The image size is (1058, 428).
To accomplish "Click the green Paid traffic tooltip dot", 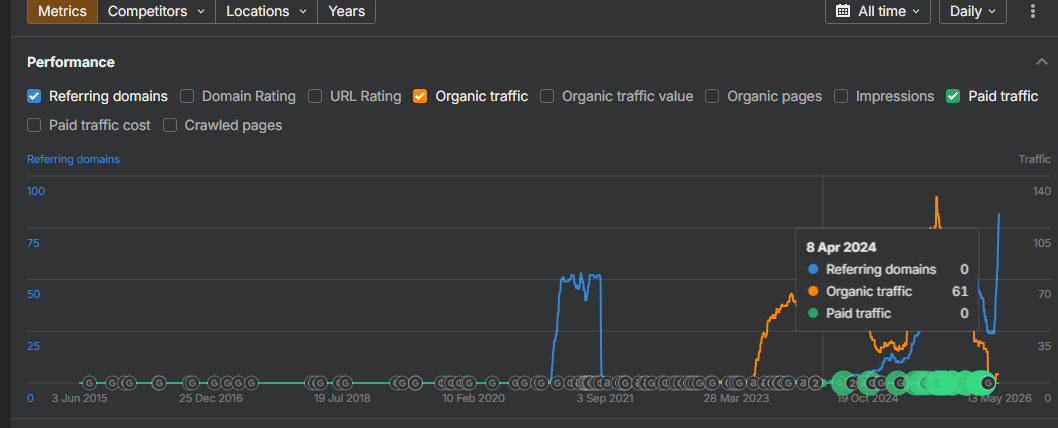I will 813,313.
